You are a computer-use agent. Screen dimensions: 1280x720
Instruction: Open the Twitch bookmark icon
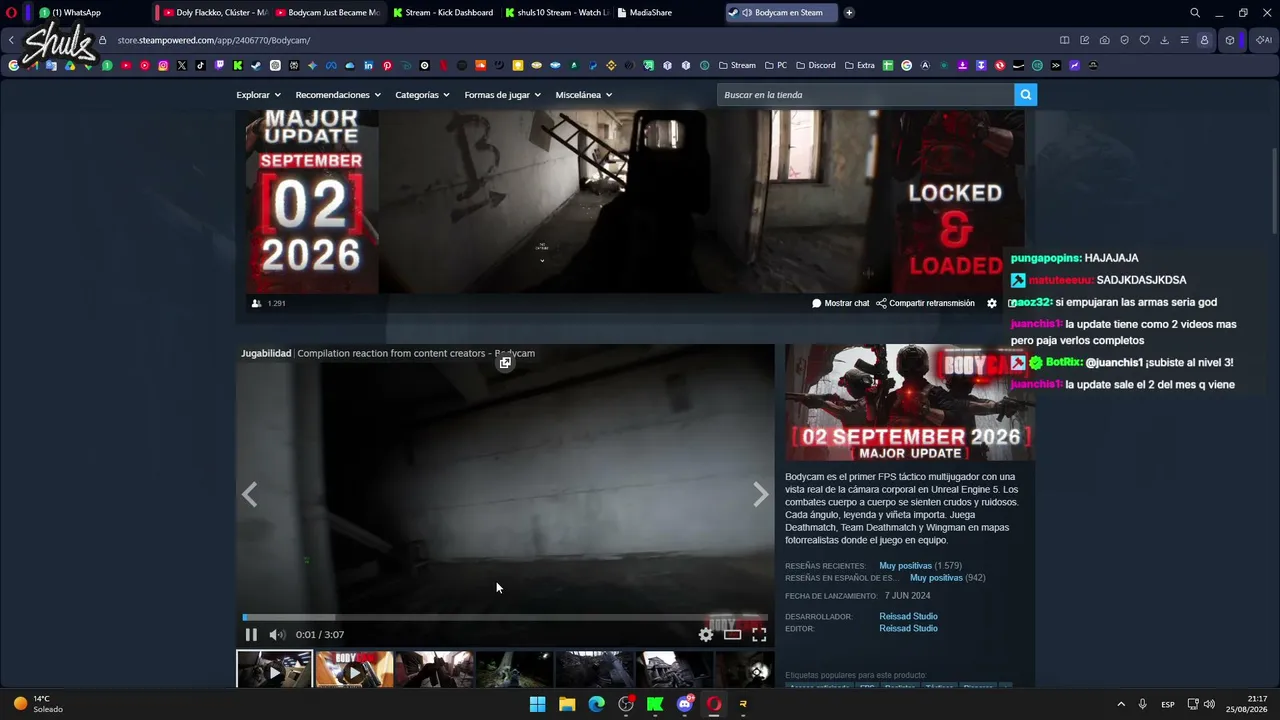[x=219, y=65]
